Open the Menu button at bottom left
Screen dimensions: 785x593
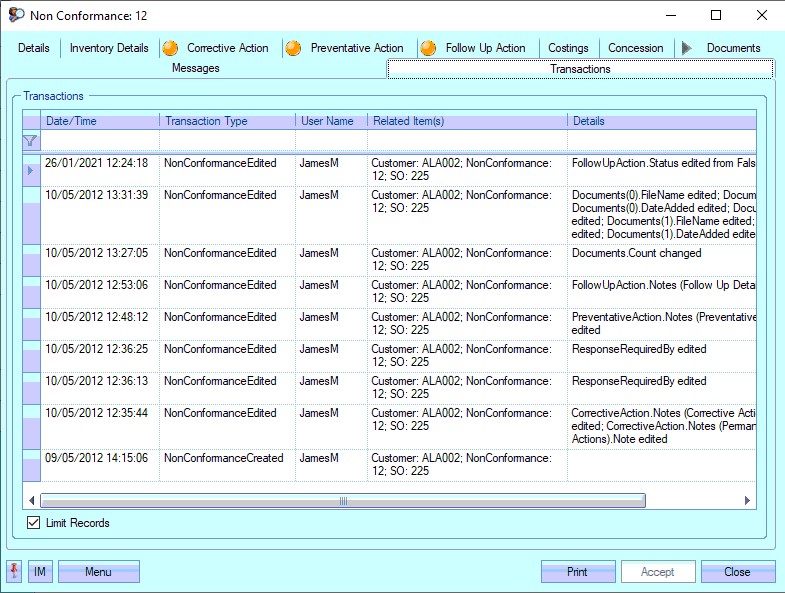(x=98, y=571)
